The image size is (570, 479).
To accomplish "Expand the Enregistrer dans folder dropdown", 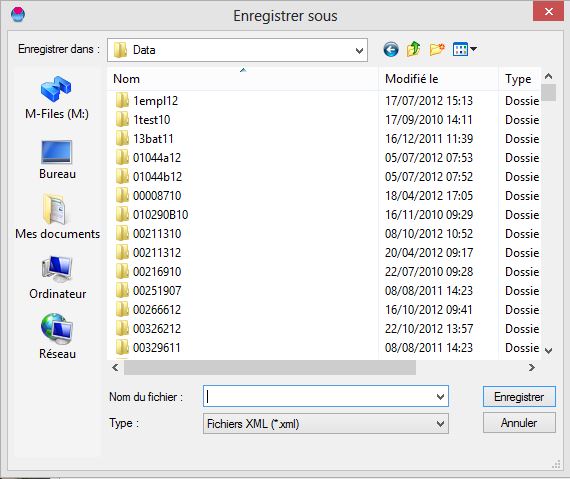I will 359,50.
